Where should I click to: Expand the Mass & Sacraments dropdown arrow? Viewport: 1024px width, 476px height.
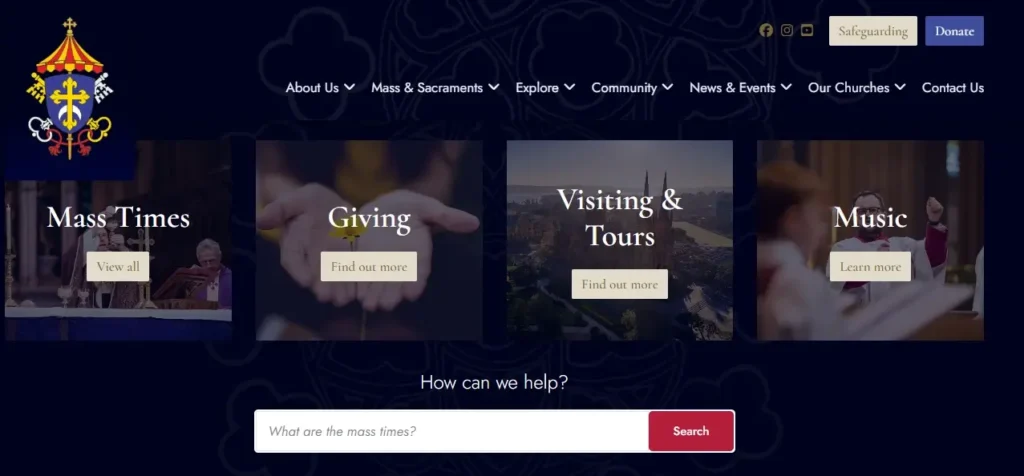[494, 87]
